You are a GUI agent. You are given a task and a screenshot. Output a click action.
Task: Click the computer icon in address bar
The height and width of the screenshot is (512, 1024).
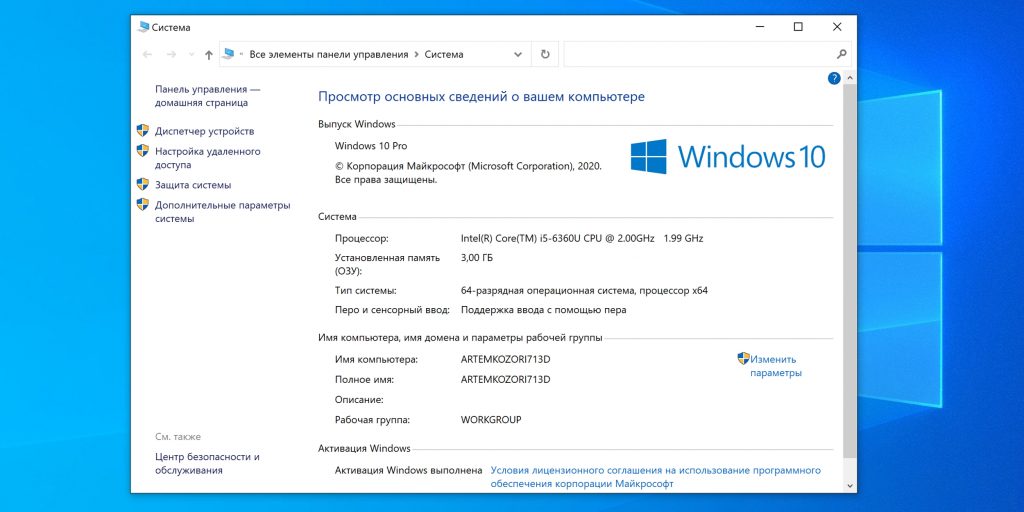click(x=228, y=54)
